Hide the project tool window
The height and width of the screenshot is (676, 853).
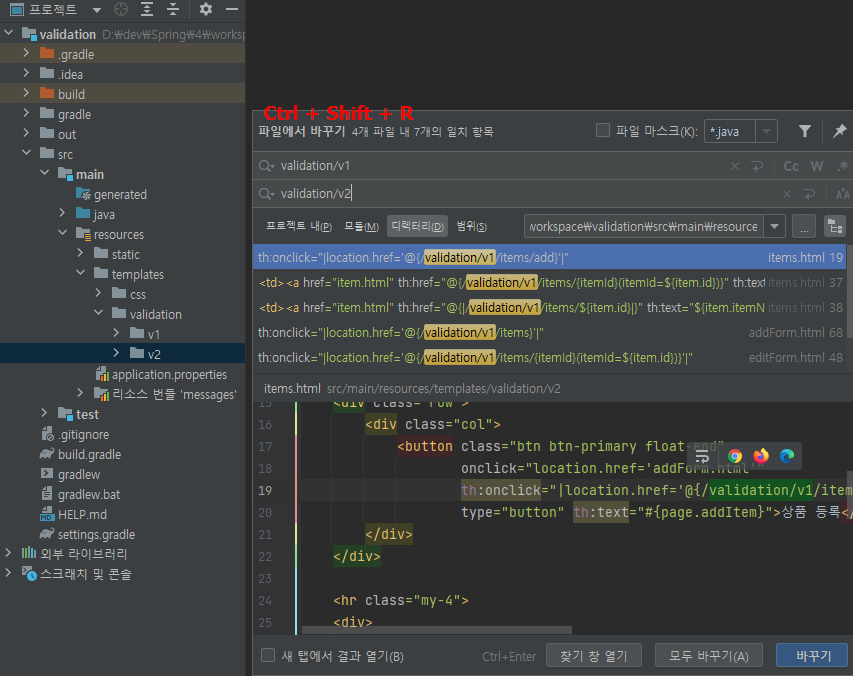232,9
